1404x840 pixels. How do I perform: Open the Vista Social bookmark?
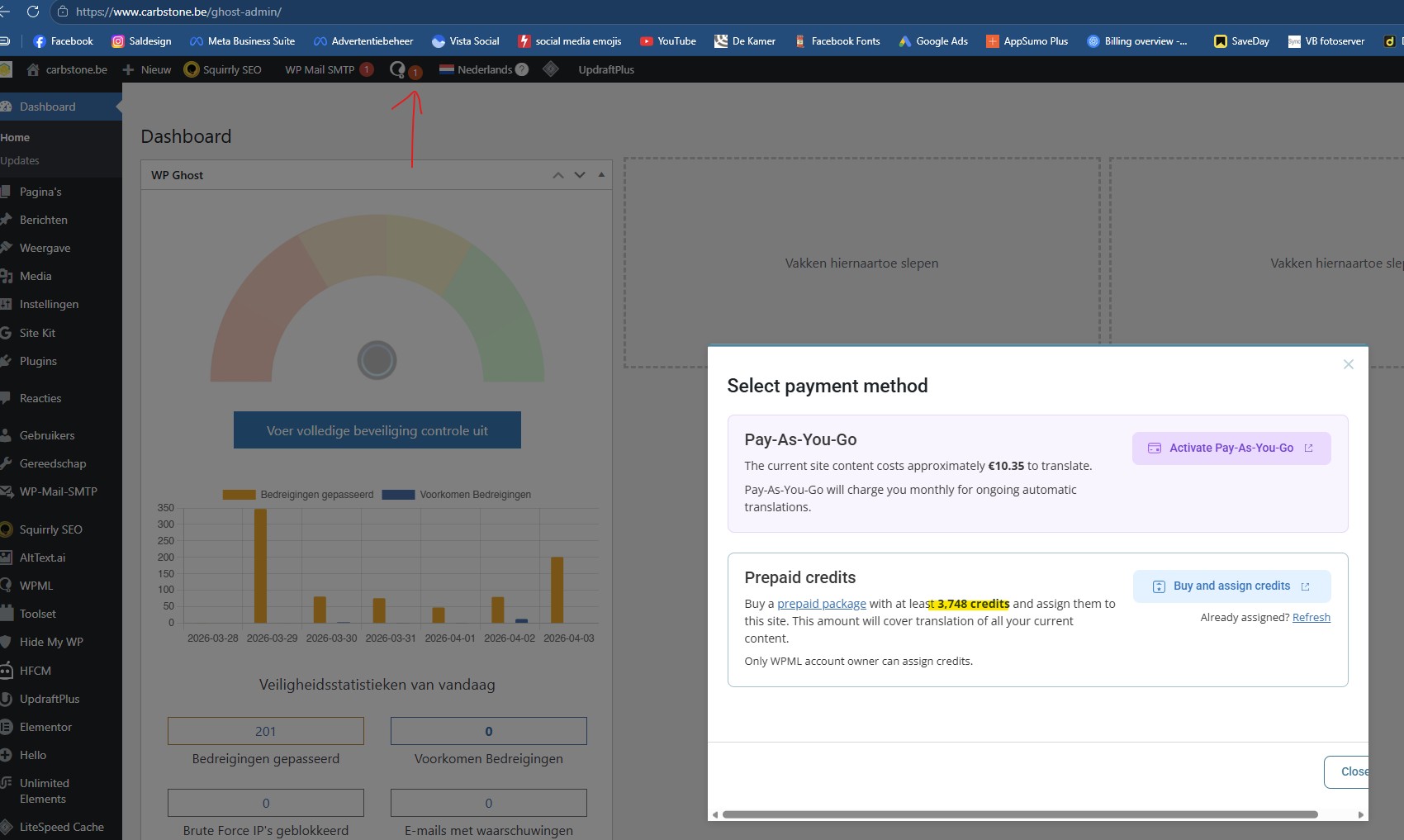click(466, 41)
